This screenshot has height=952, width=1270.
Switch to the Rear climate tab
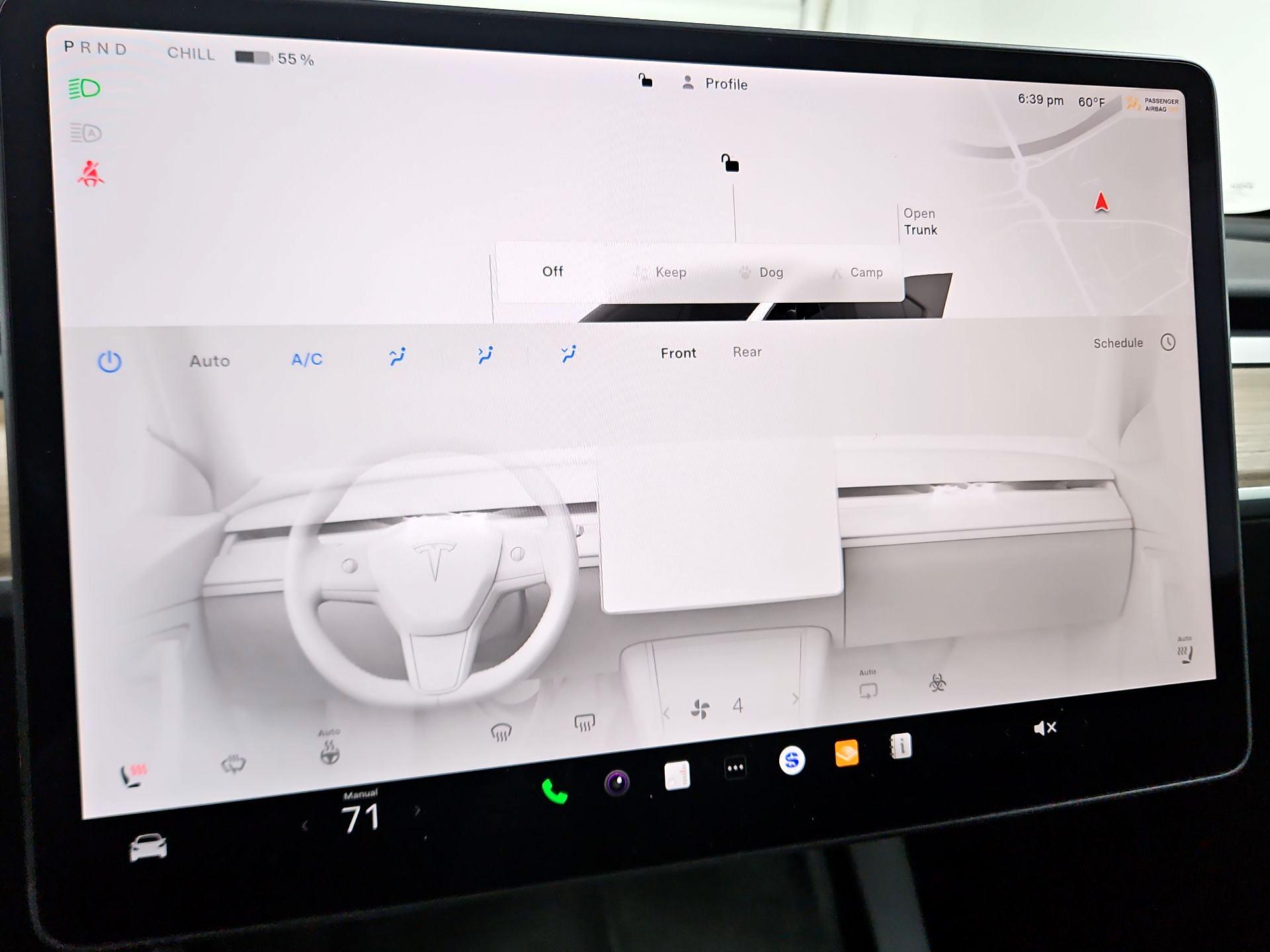point(747,352)
